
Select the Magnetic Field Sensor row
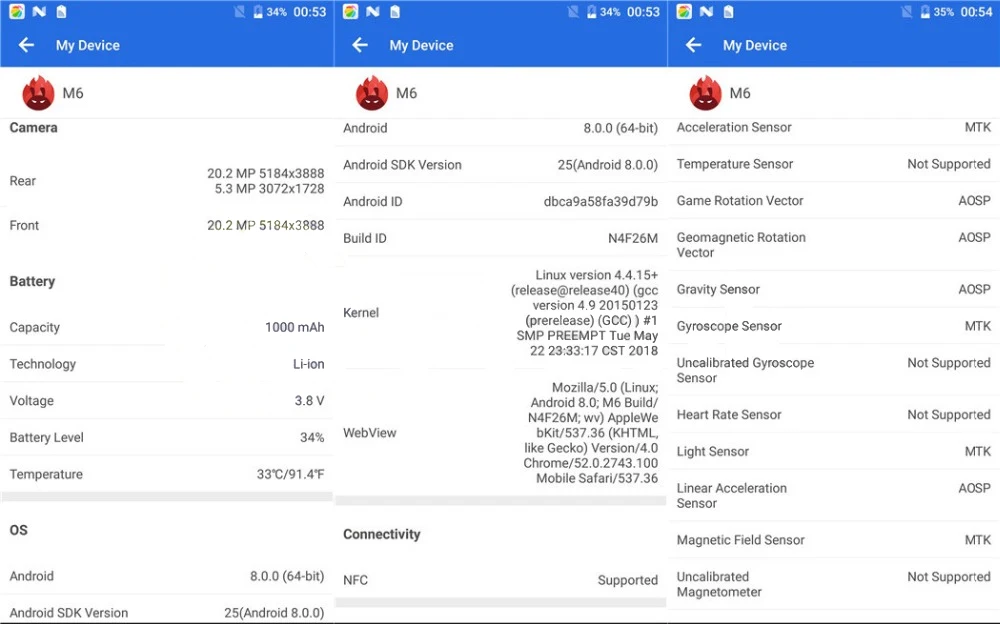834,540
